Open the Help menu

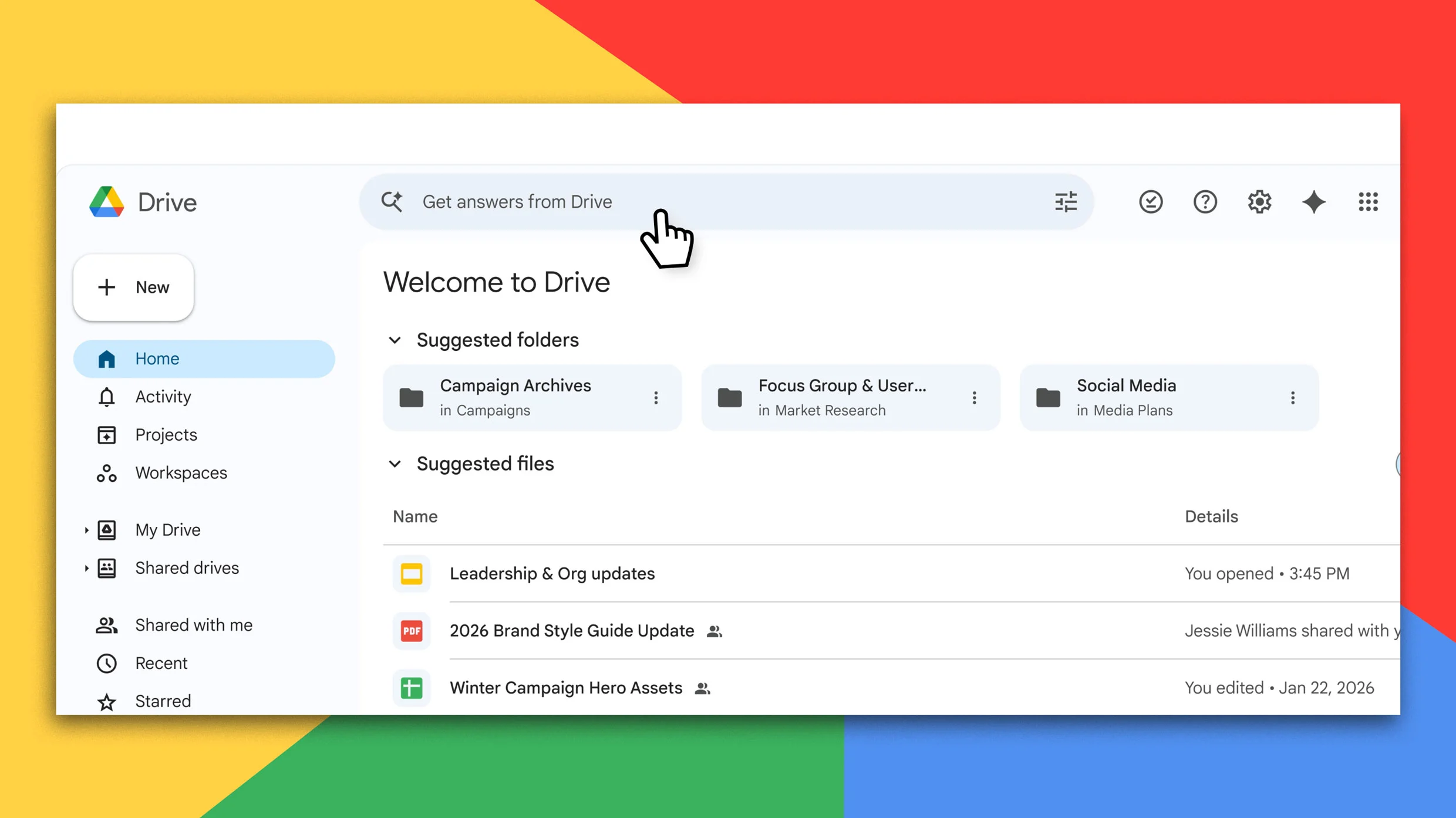pos(1205,202)
